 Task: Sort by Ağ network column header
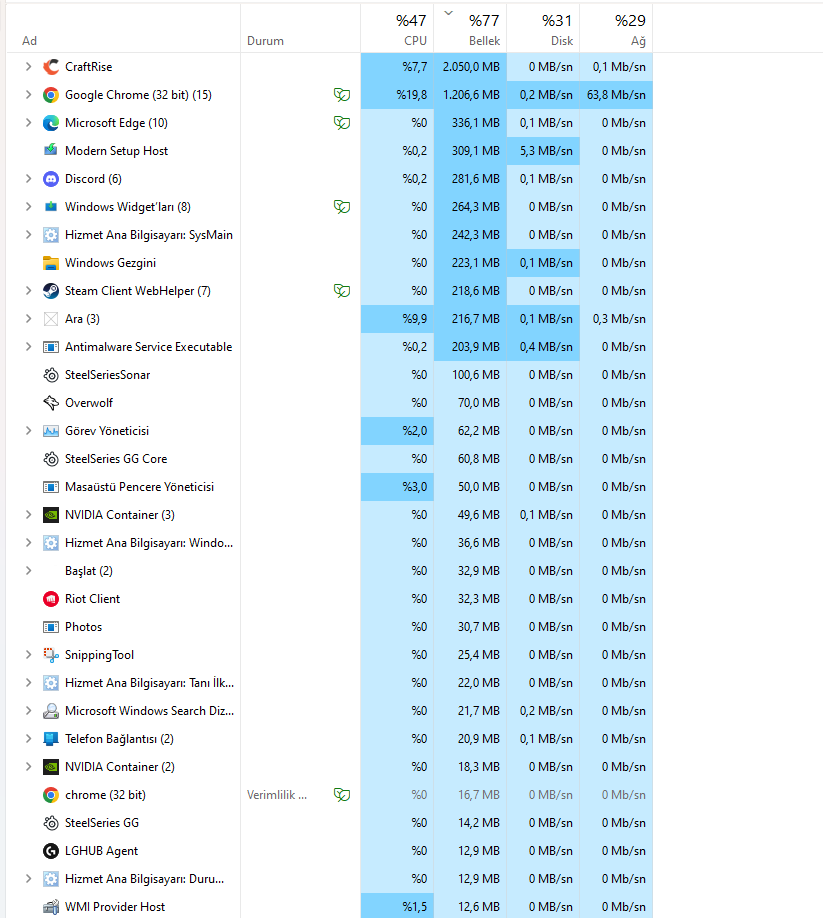pyautogui.click(x=616, y=29)
